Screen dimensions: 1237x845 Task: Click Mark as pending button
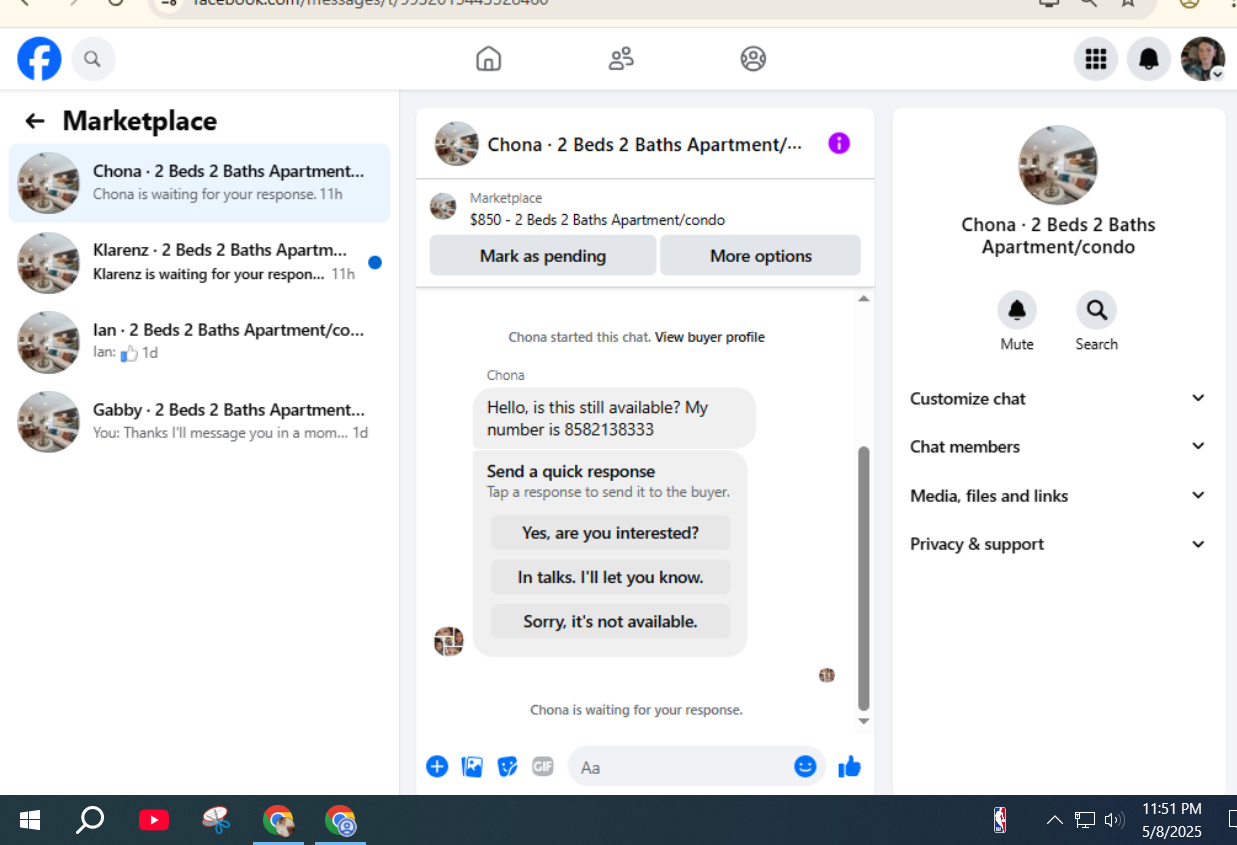pos(543,256)
